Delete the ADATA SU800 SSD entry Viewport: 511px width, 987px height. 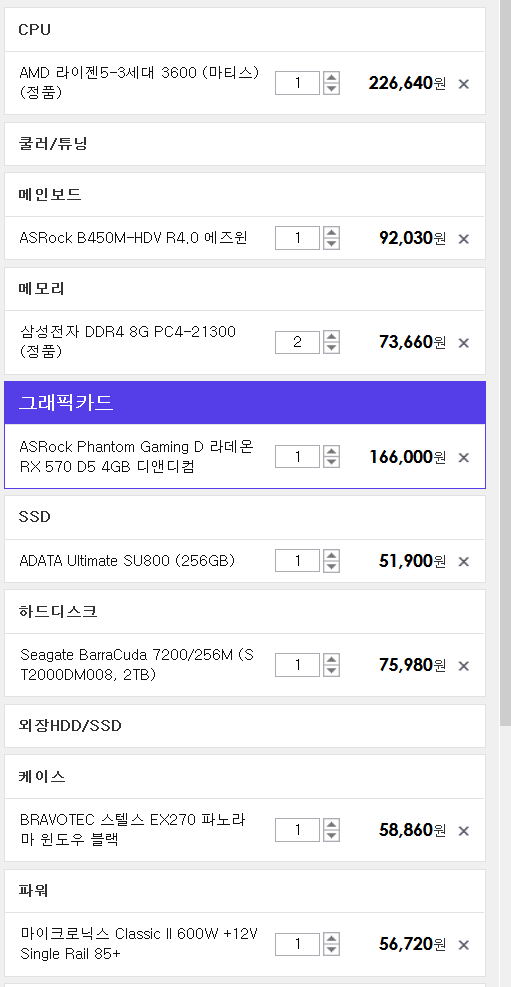click(464, 561)
